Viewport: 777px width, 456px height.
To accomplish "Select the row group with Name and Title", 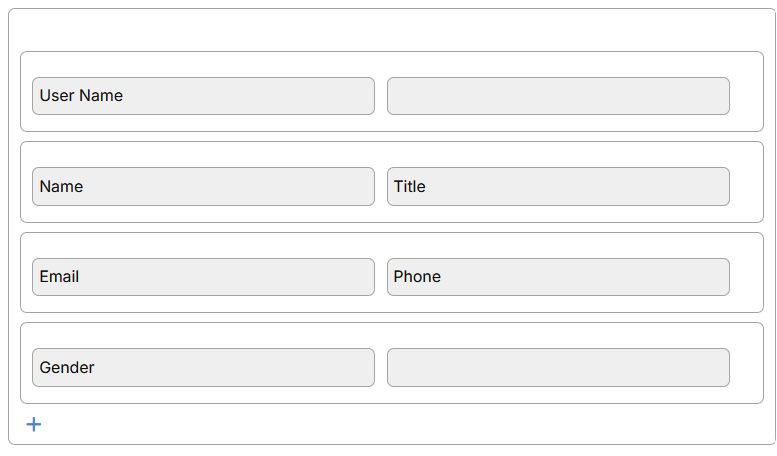I will point(746,183).
